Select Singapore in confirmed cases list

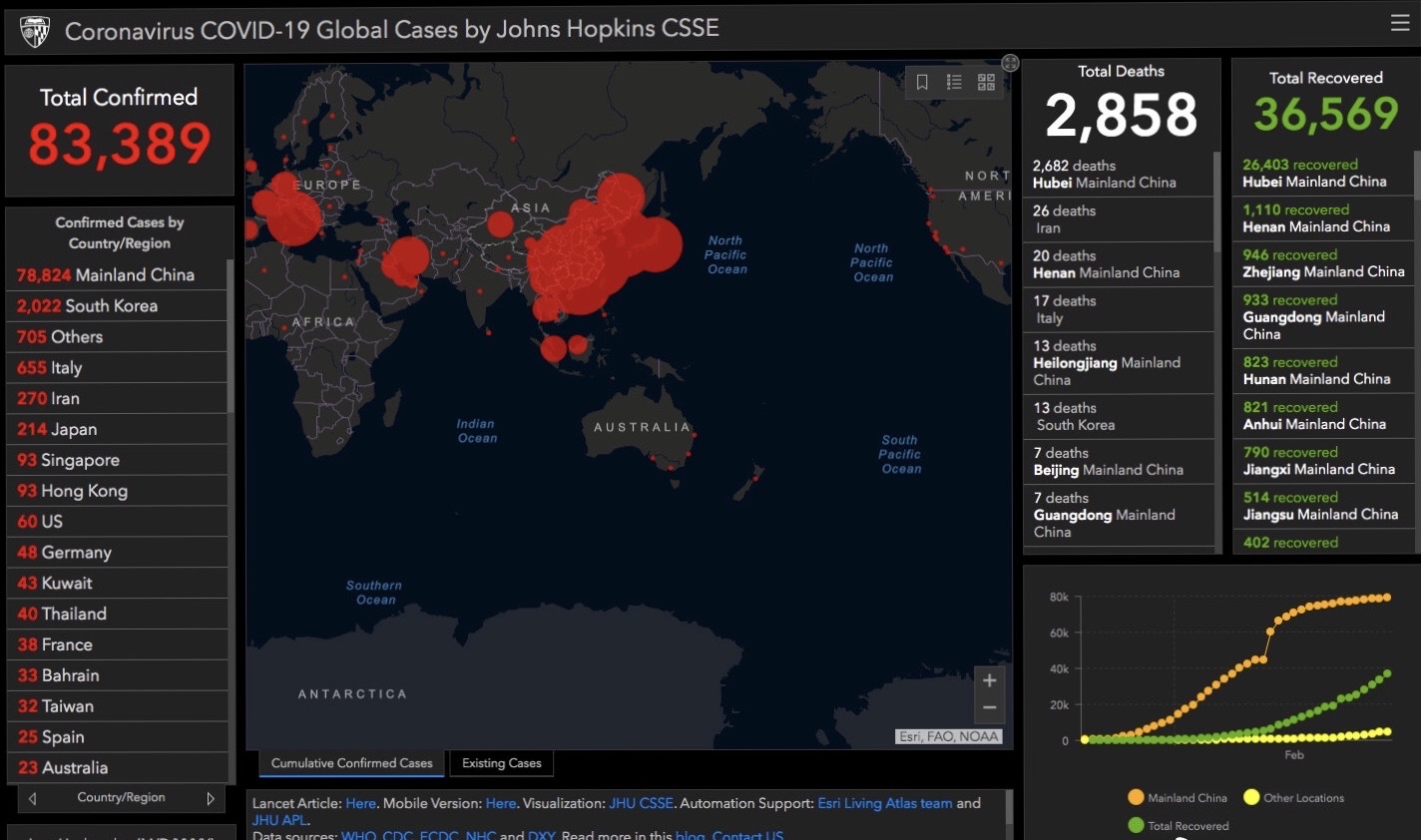[x=117, y=460]
